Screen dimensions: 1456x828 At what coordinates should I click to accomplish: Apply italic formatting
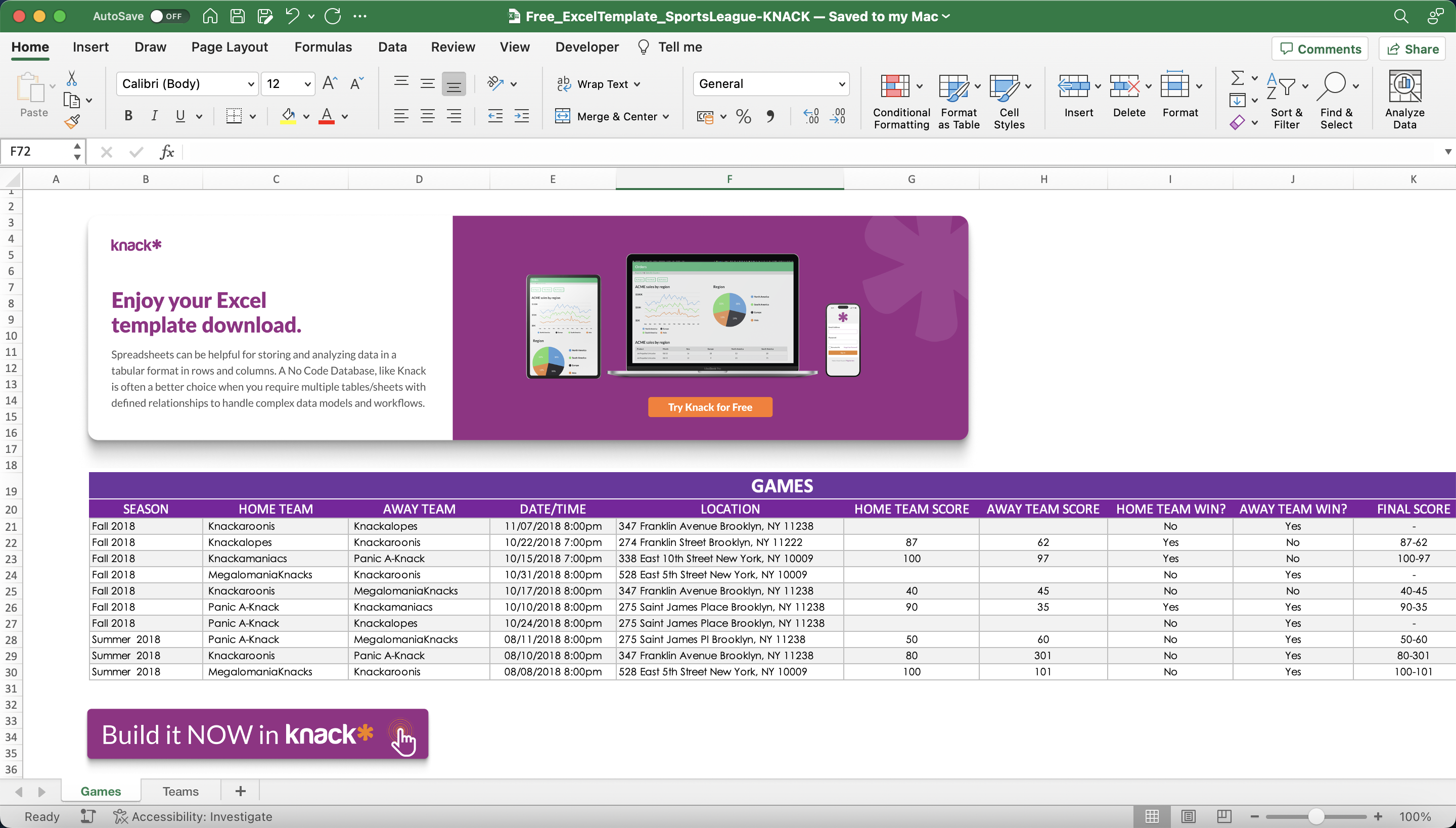tap(154, 115)
